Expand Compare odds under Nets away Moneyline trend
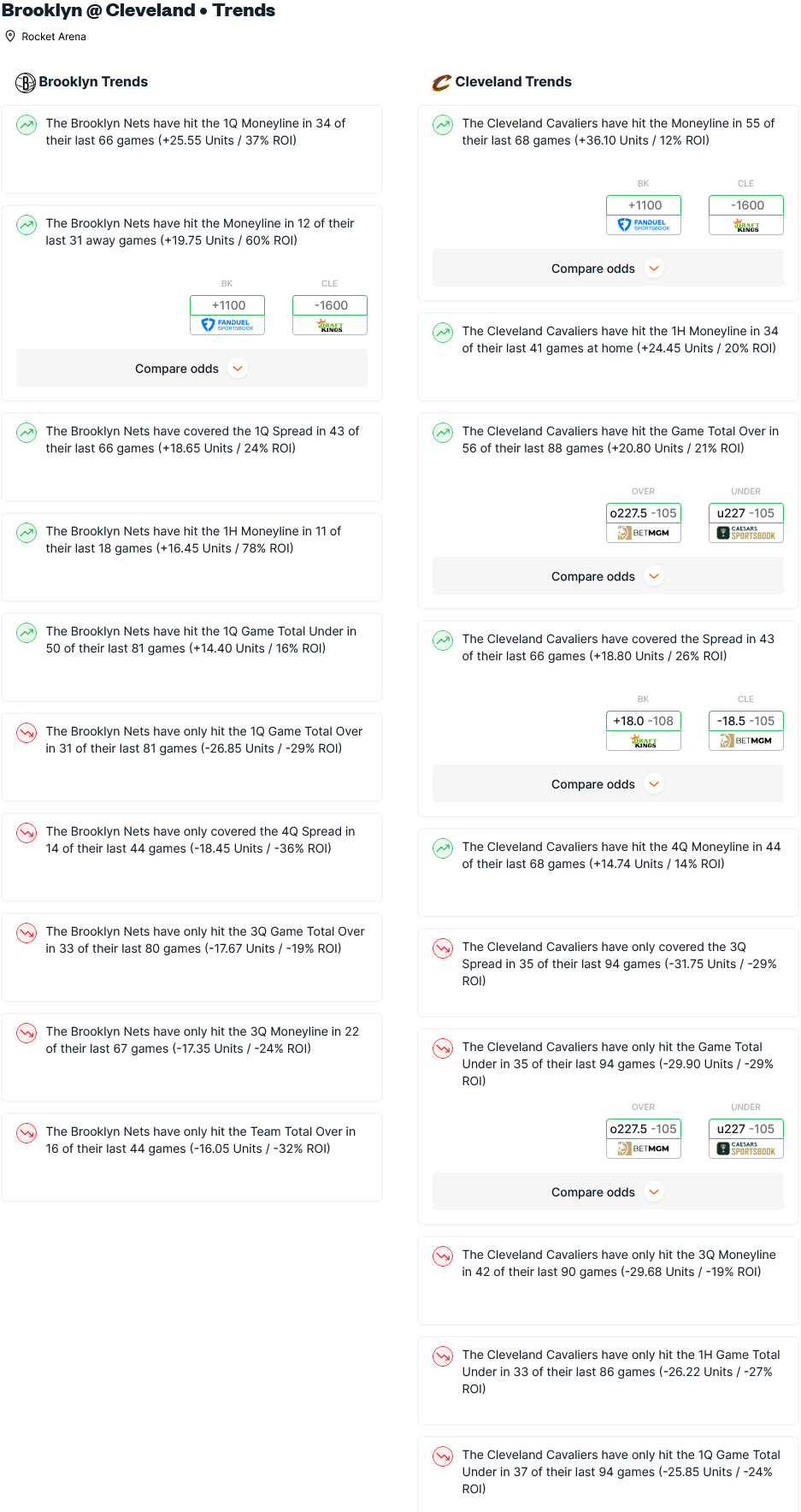This screenshot has width=801, height=1512. [191, 369]
